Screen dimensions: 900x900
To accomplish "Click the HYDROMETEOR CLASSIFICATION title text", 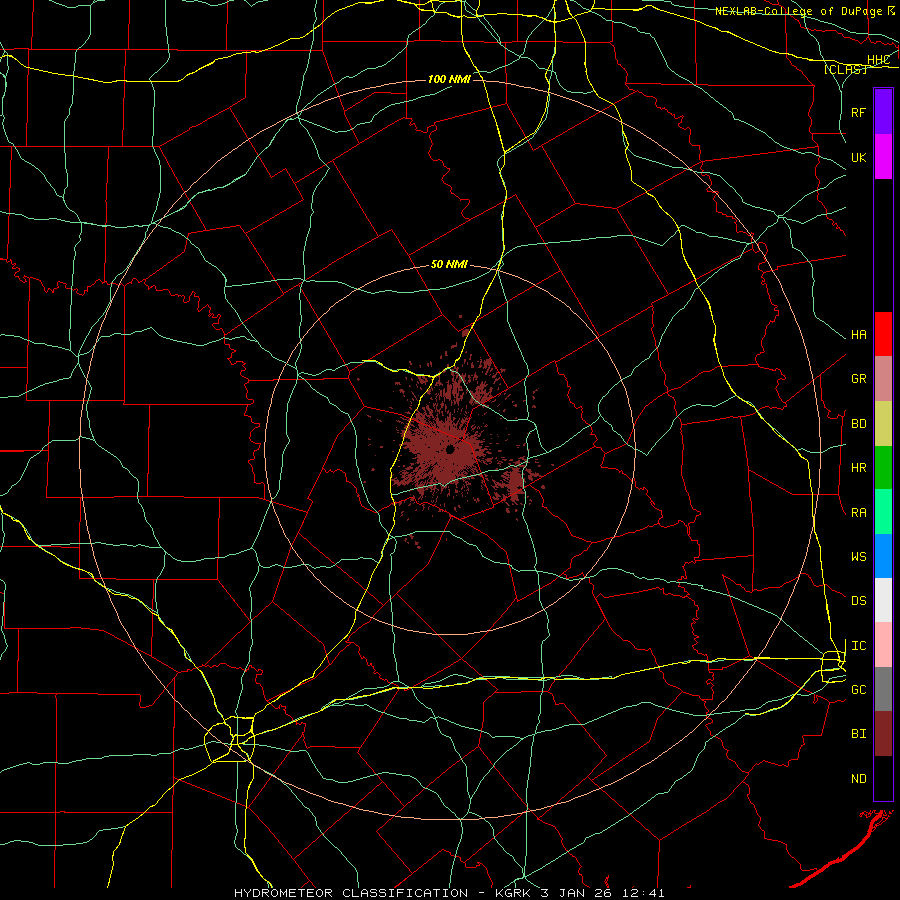I will pyautogui.click(x=351, y=893).
